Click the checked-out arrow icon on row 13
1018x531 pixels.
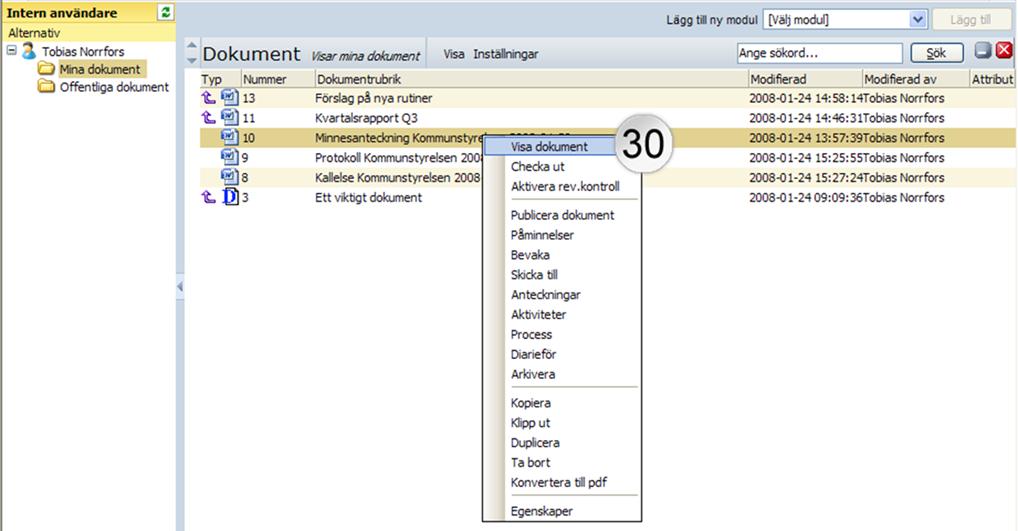(x=208, y=97)
